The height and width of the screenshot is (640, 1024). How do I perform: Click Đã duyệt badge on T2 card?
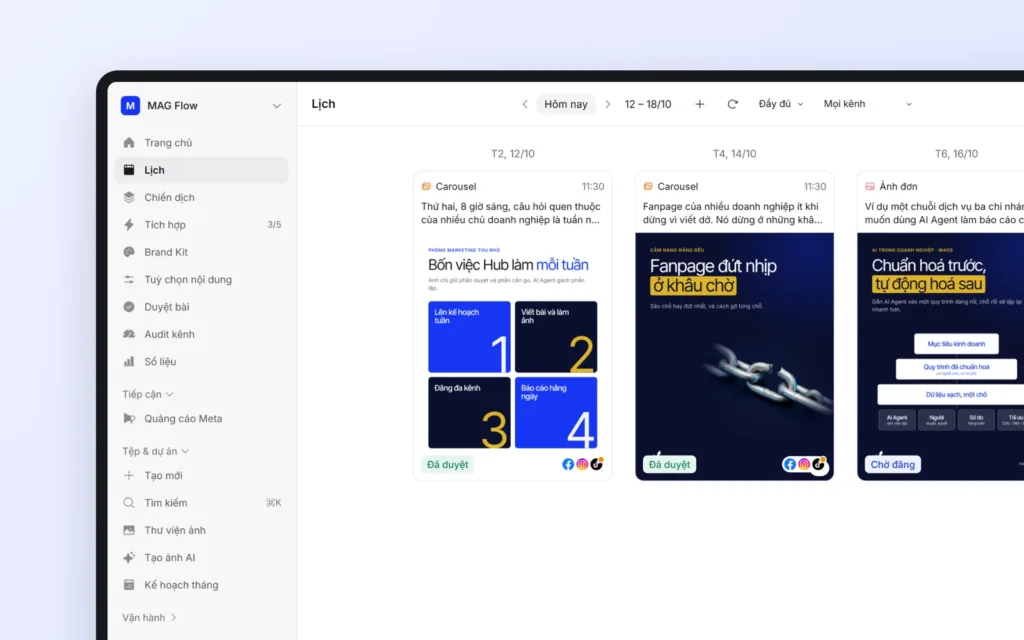[447, 464]
